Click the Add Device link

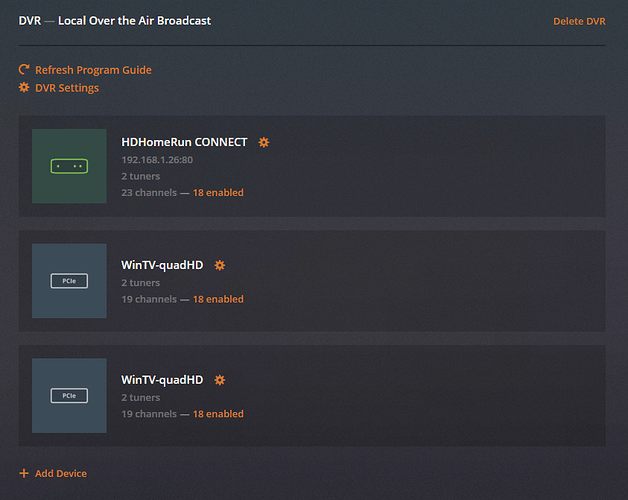pyautogui.click(x=61, y=474)
